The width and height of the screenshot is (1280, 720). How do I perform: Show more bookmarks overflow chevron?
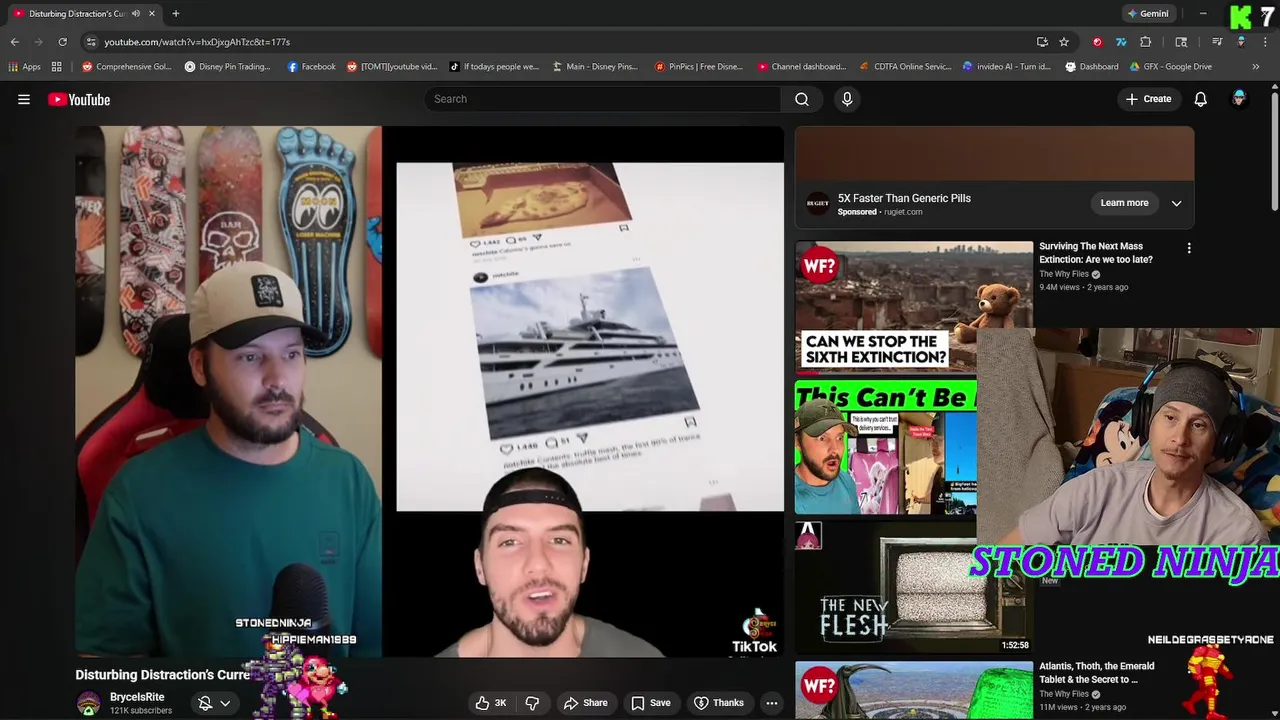point(1256,67)
